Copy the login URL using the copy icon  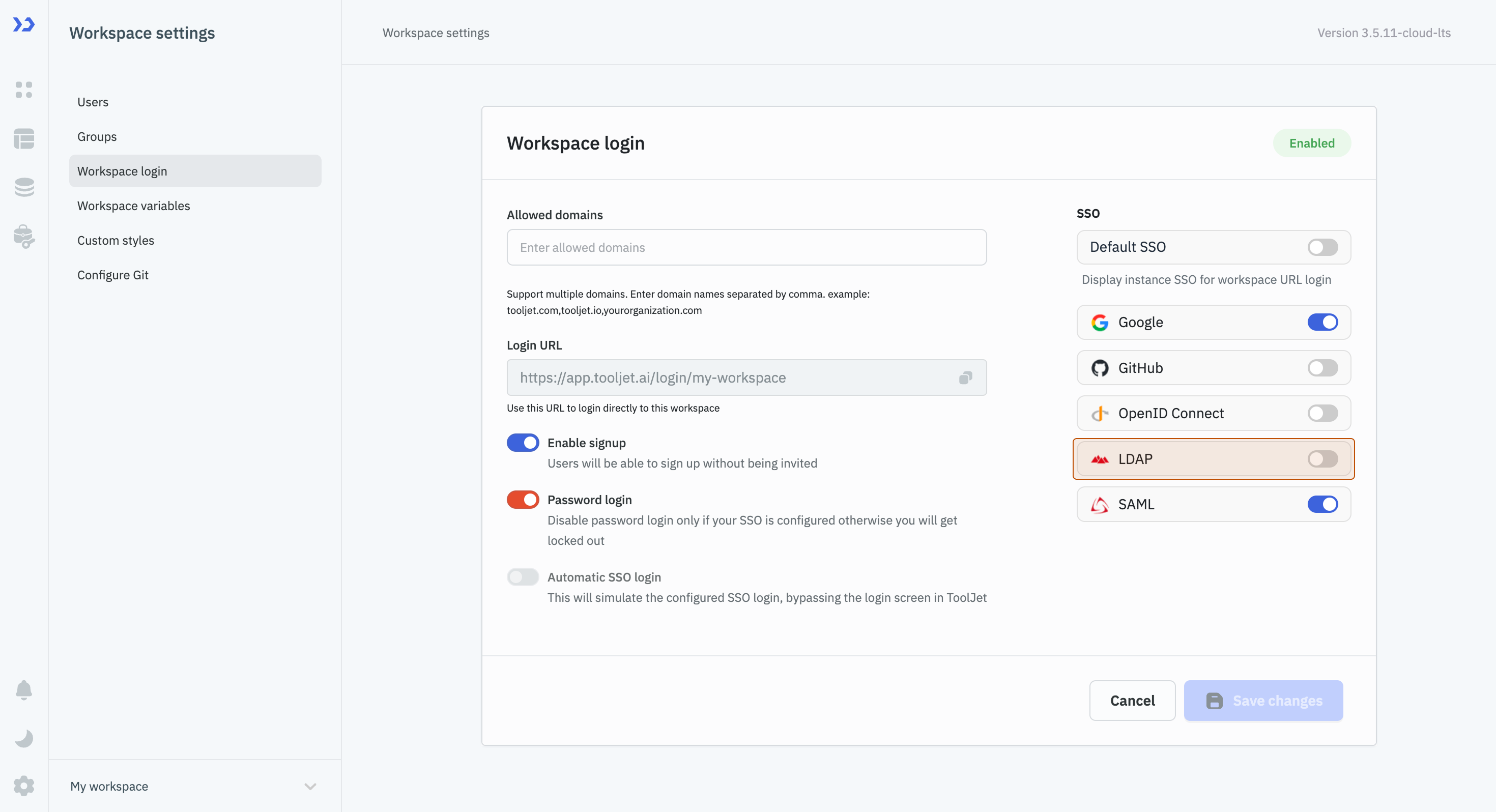pos(966,378)
